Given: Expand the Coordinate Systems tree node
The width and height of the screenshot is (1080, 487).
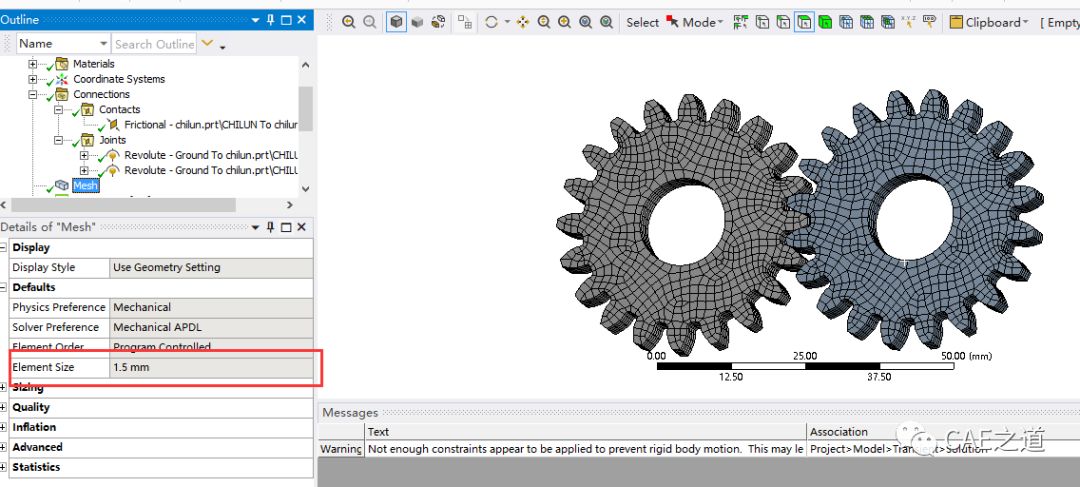Looking at the screenshot, I should [x=32, y=79].
